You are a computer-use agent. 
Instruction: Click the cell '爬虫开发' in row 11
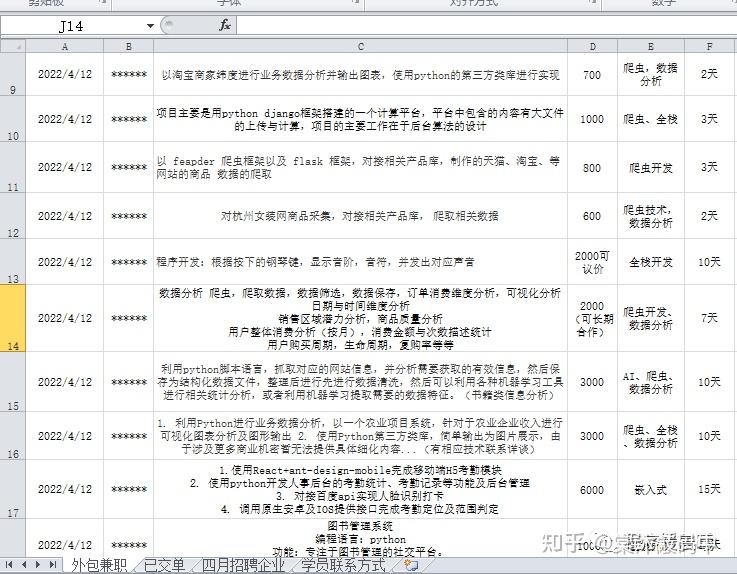pos(651,167)
